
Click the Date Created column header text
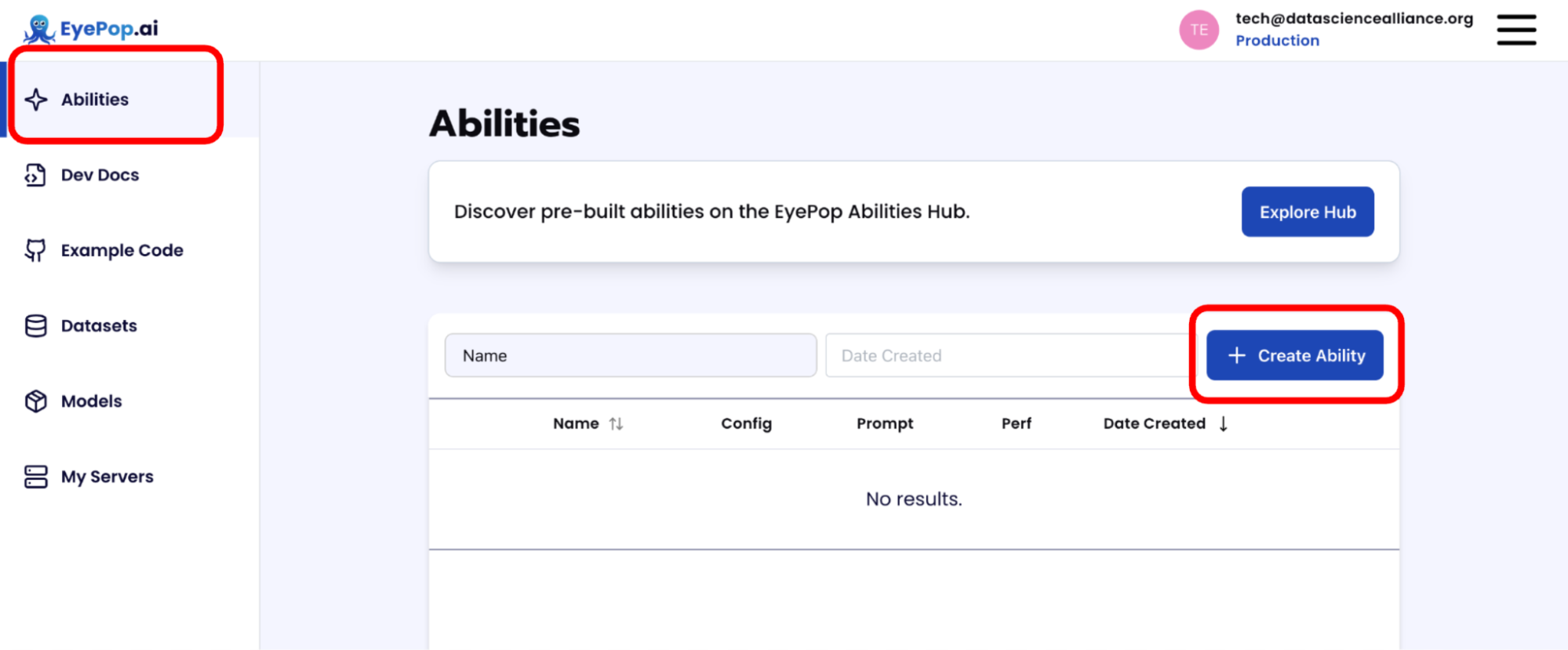pyautogui.click(x=1154, y=423)
